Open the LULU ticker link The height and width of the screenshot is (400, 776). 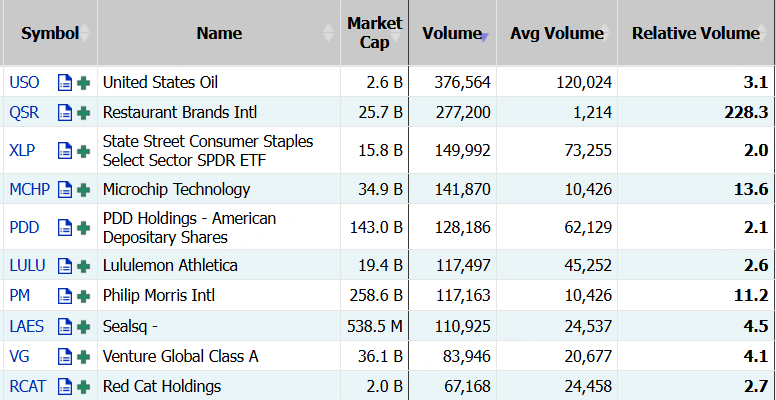pos(27,266)
